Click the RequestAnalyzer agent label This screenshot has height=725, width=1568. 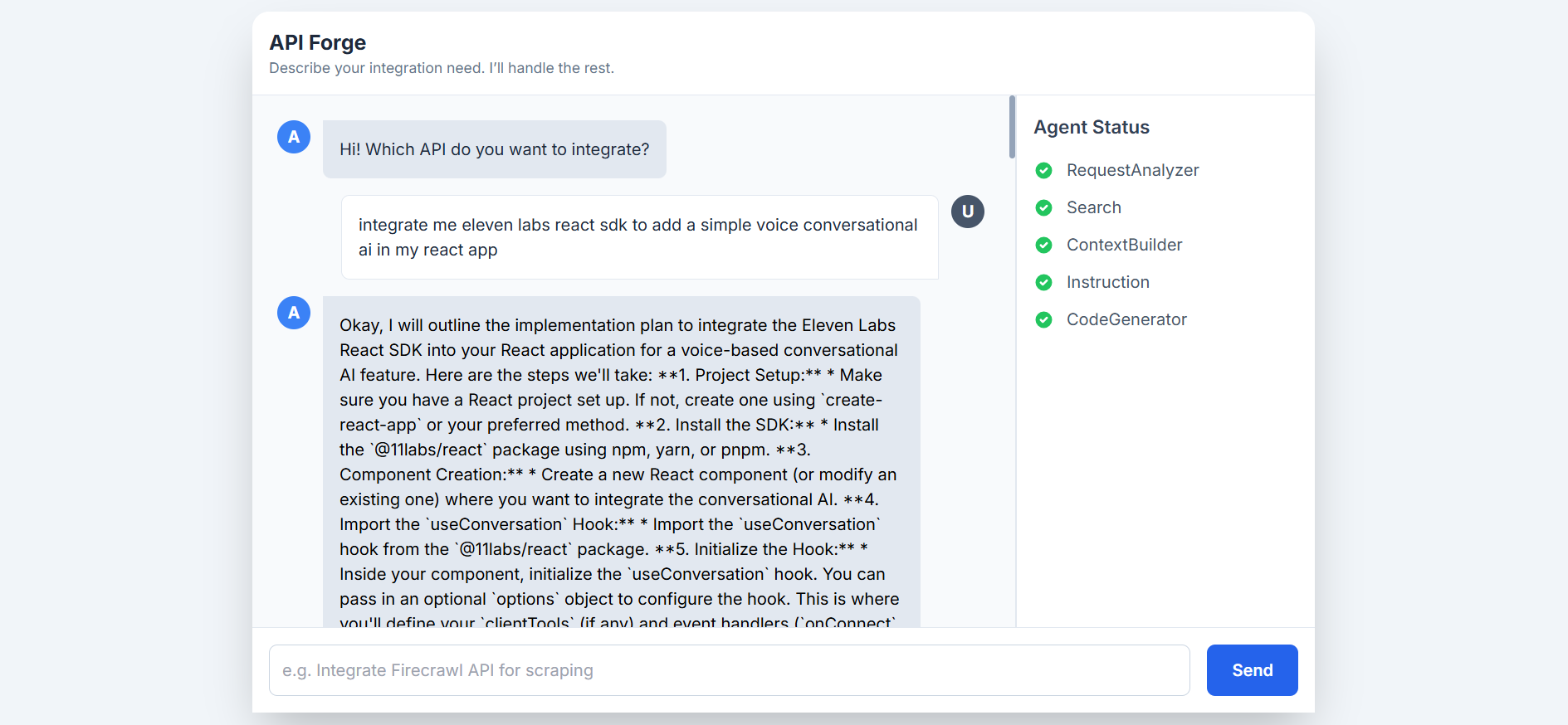click(1132, 171)
